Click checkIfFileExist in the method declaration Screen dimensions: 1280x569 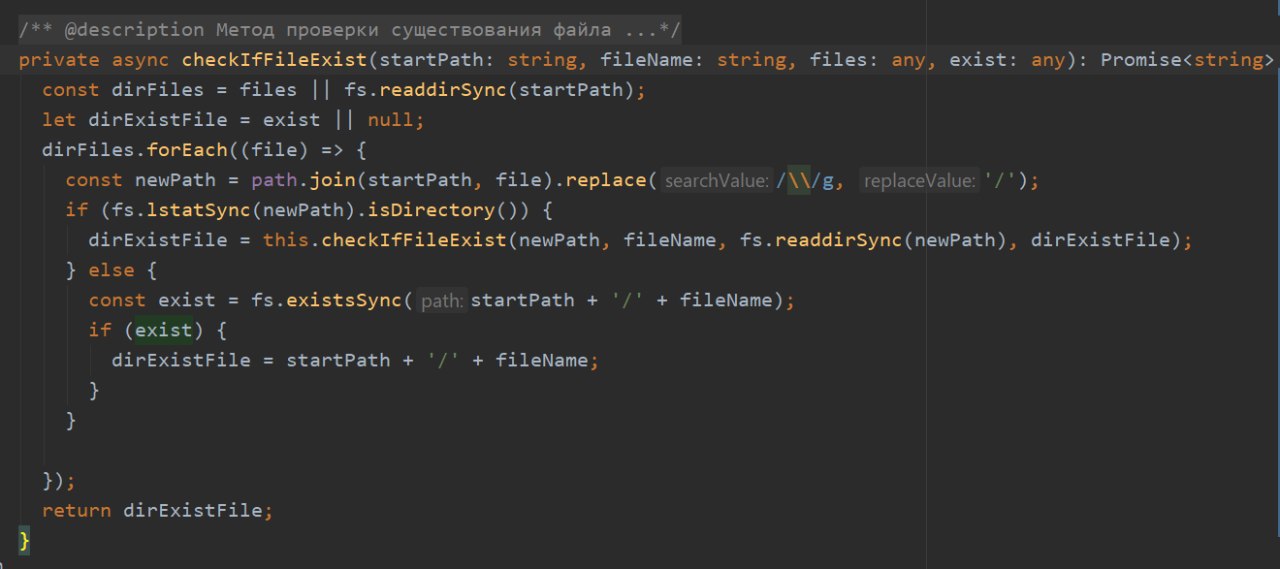point(274,60)
